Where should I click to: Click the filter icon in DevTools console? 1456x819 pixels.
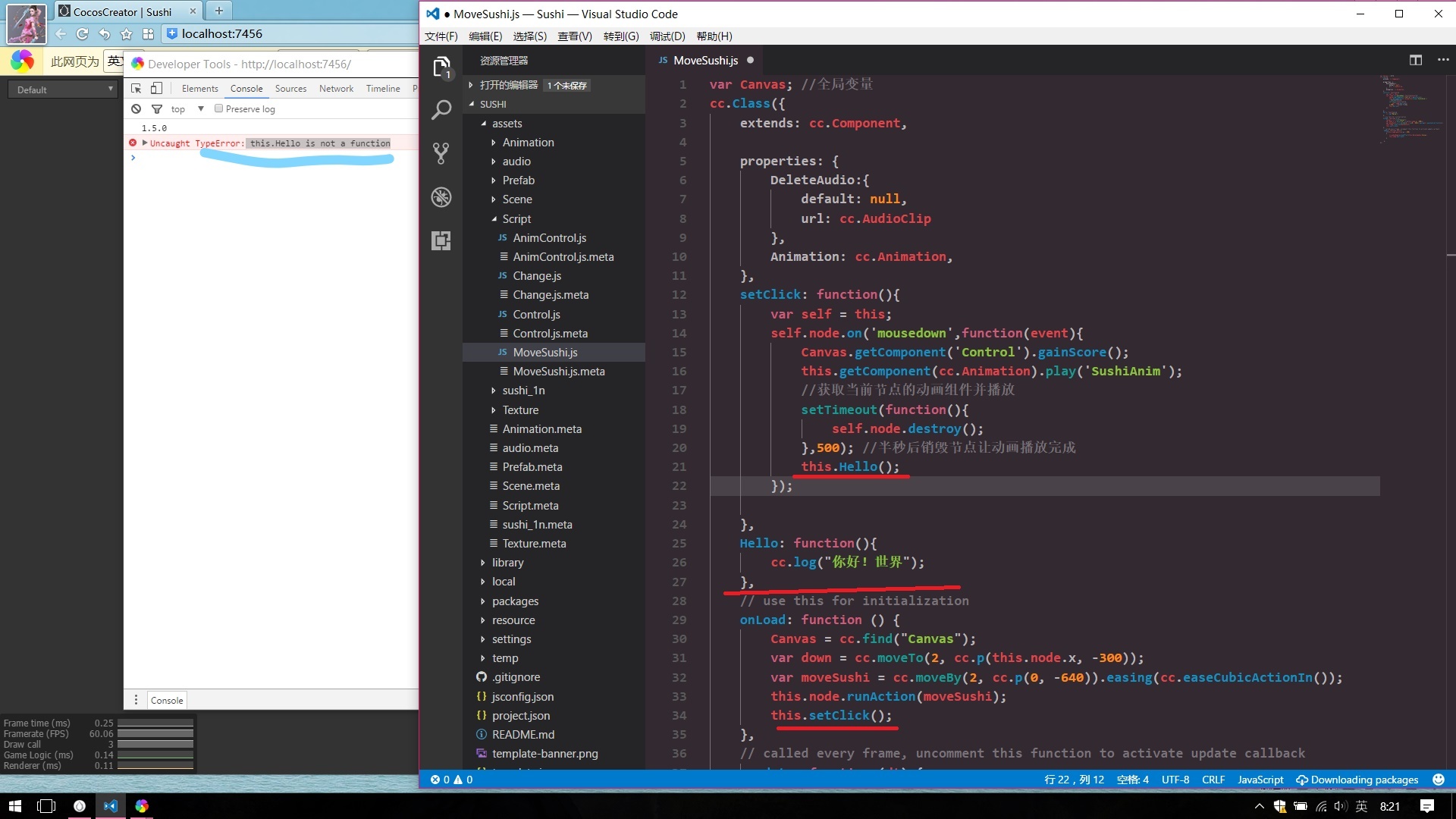tap(157, 108)
